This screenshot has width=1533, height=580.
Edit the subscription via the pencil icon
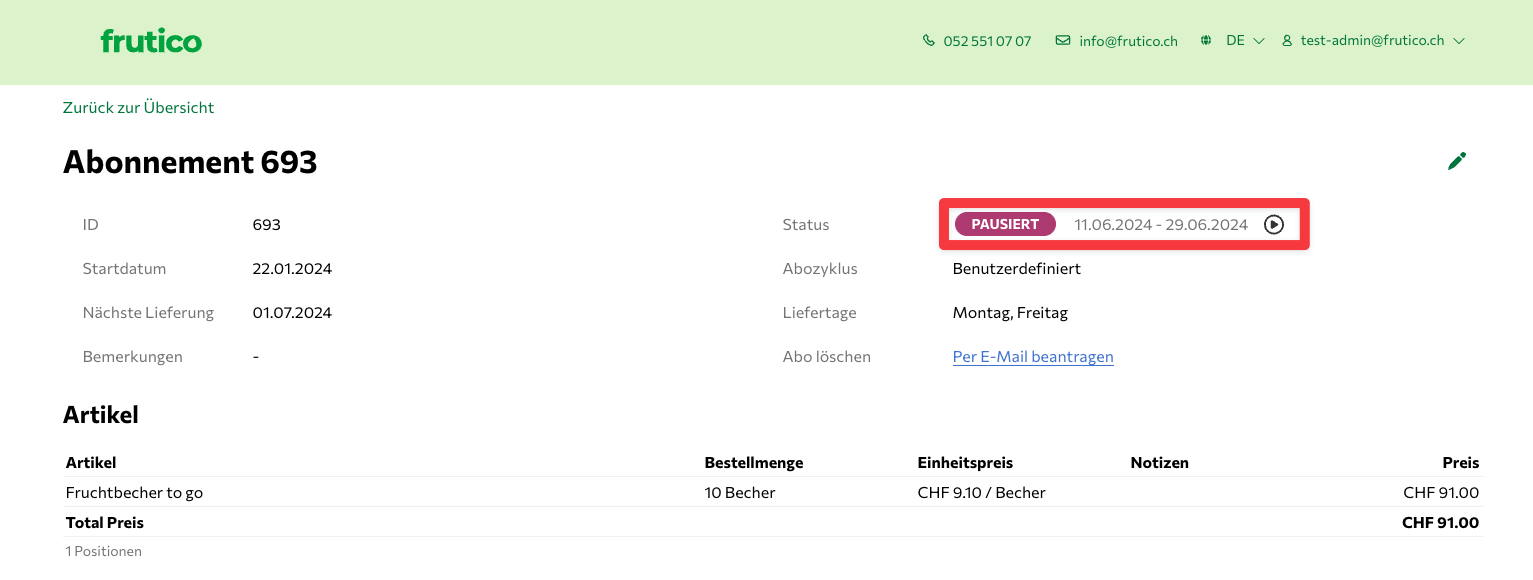[x=1457, y=161]
